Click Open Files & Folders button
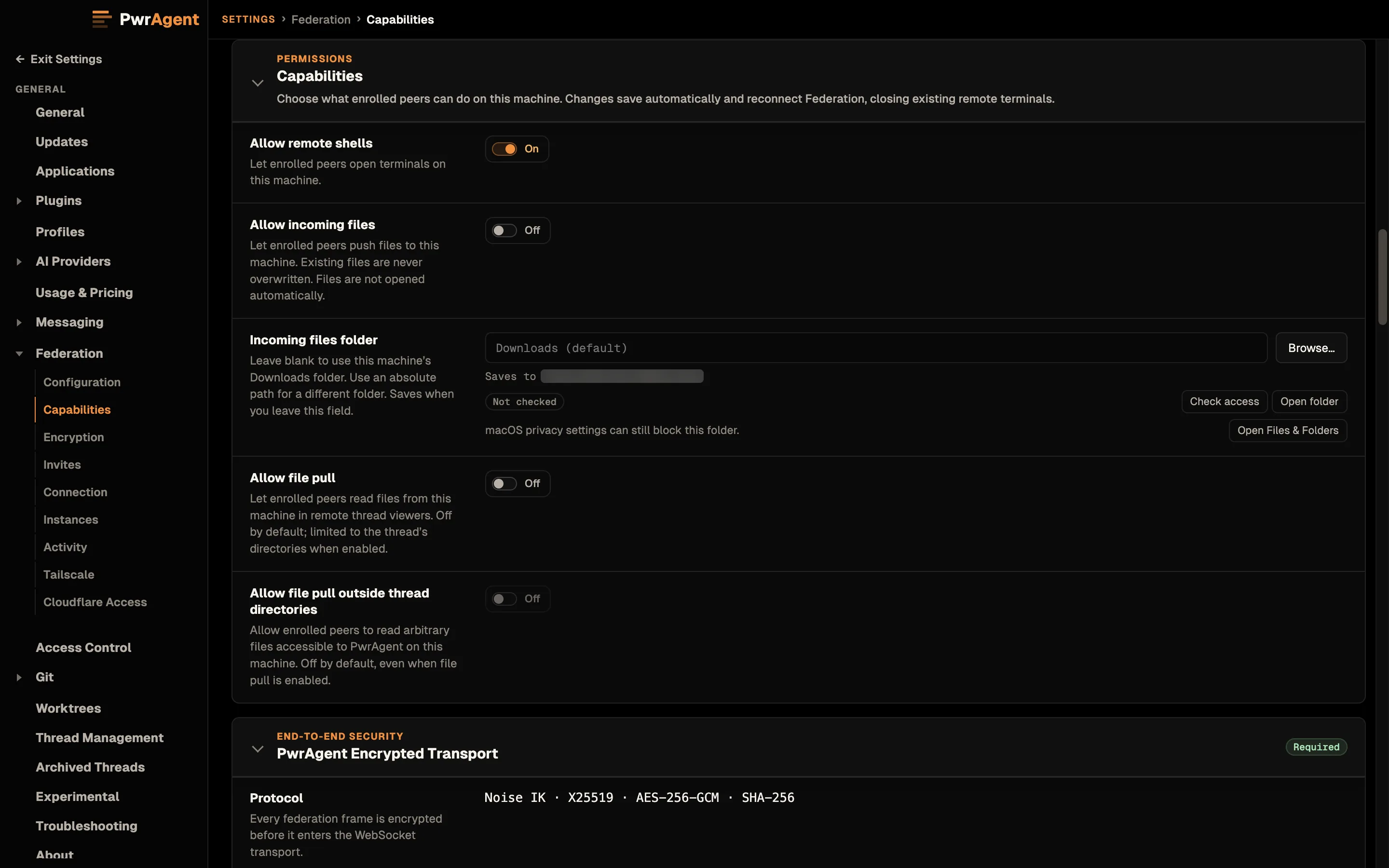The width and height of the screenshot is (1389, 868). pyautogui.click(x=1287, y=431)
